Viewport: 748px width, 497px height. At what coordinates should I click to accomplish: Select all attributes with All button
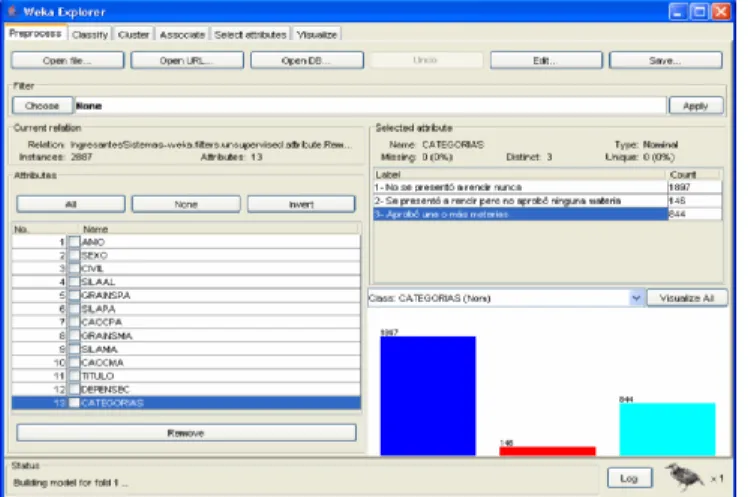71,204
